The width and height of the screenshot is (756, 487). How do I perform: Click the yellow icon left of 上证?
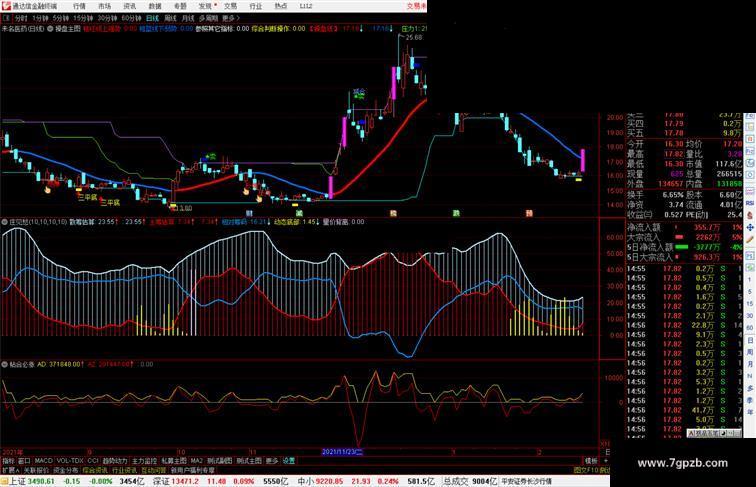tap(4, 481)
